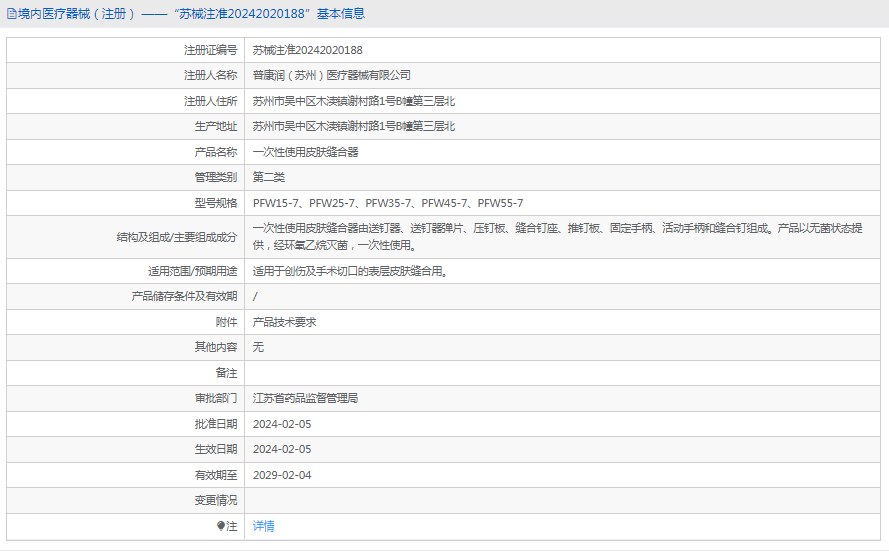Select the address value in 生产地址 row
The width and height of the screenshot is (889, 551).
(354, 126)
